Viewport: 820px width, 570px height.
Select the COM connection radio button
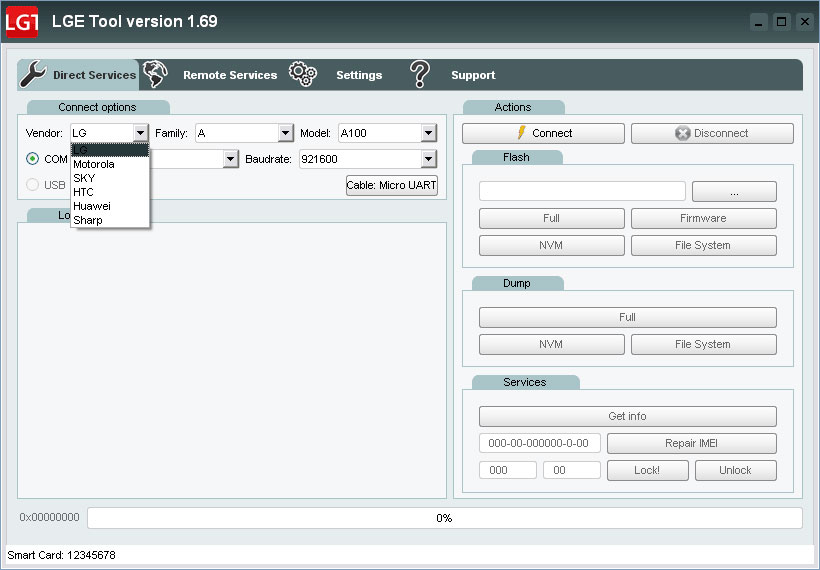[x=32, y=158]
